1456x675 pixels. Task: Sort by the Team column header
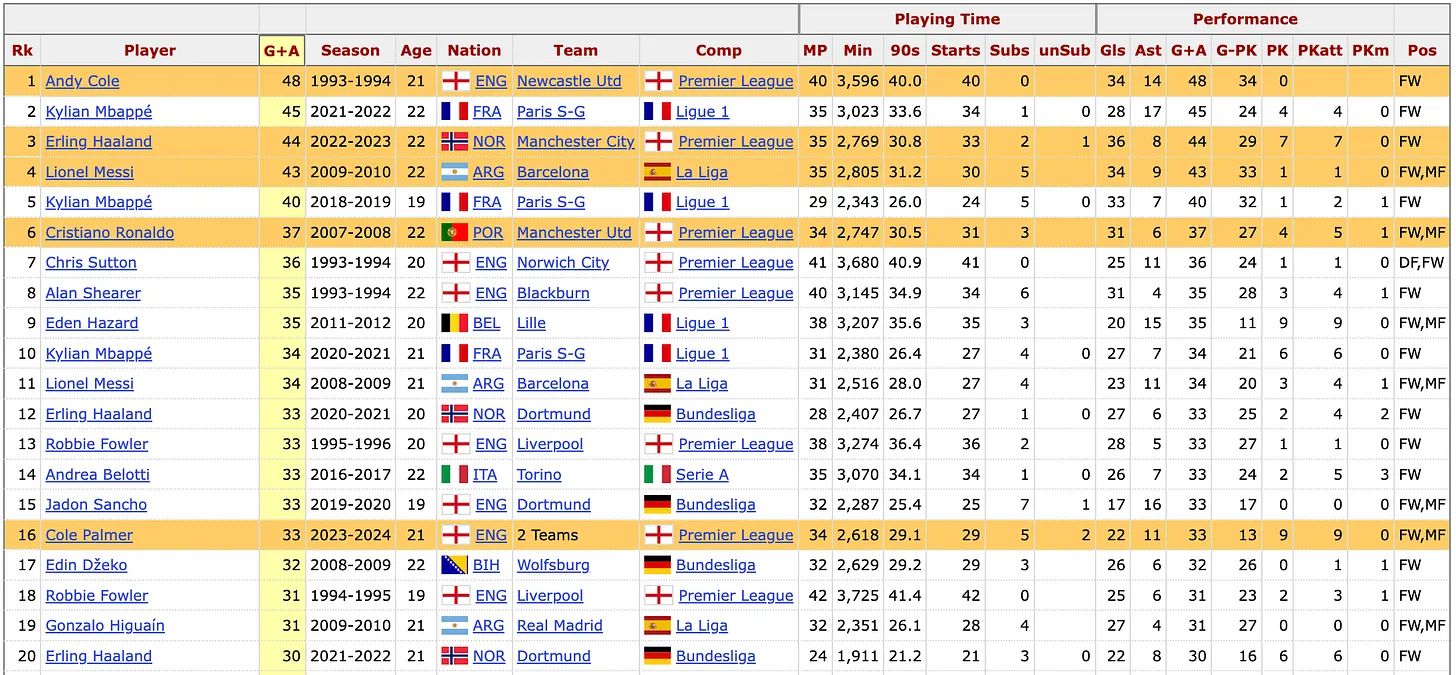pyautogui.click(x=575, y=50)
